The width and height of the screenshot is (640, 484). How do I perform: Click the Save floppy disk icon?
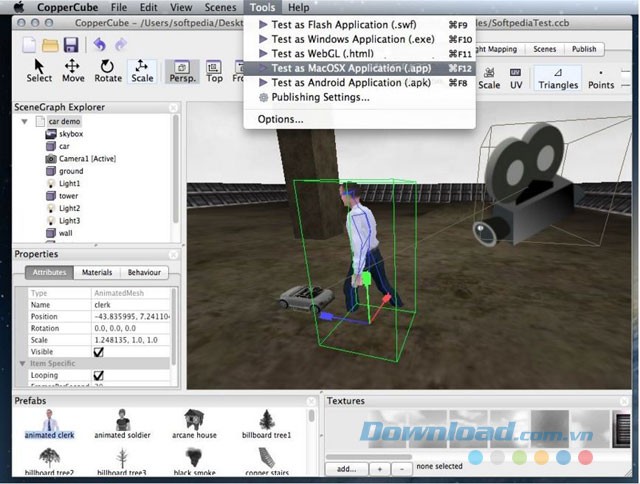click(x=71, y=44)
